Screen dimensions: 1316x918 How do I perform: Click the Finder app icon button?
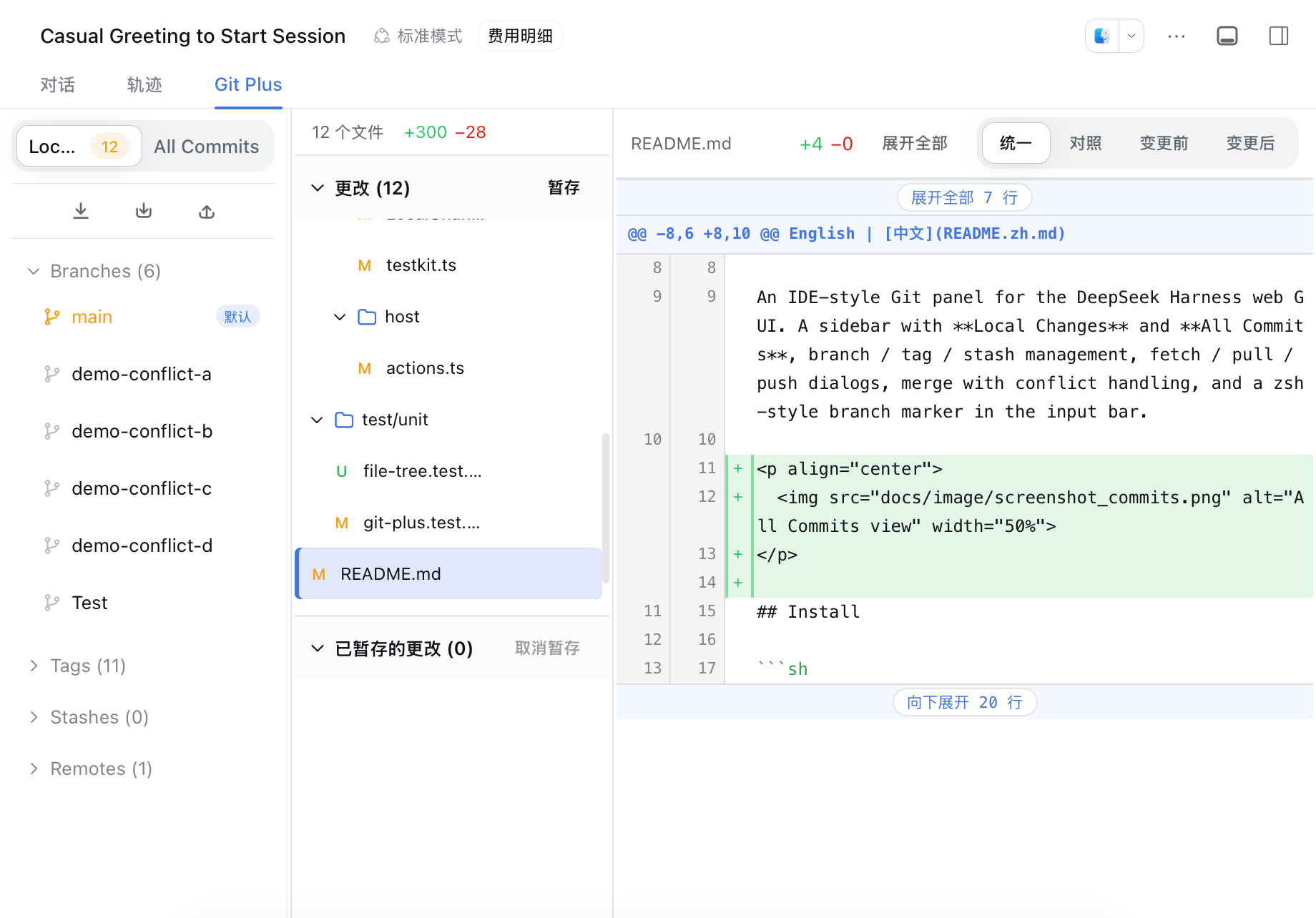click(1102, 36)
